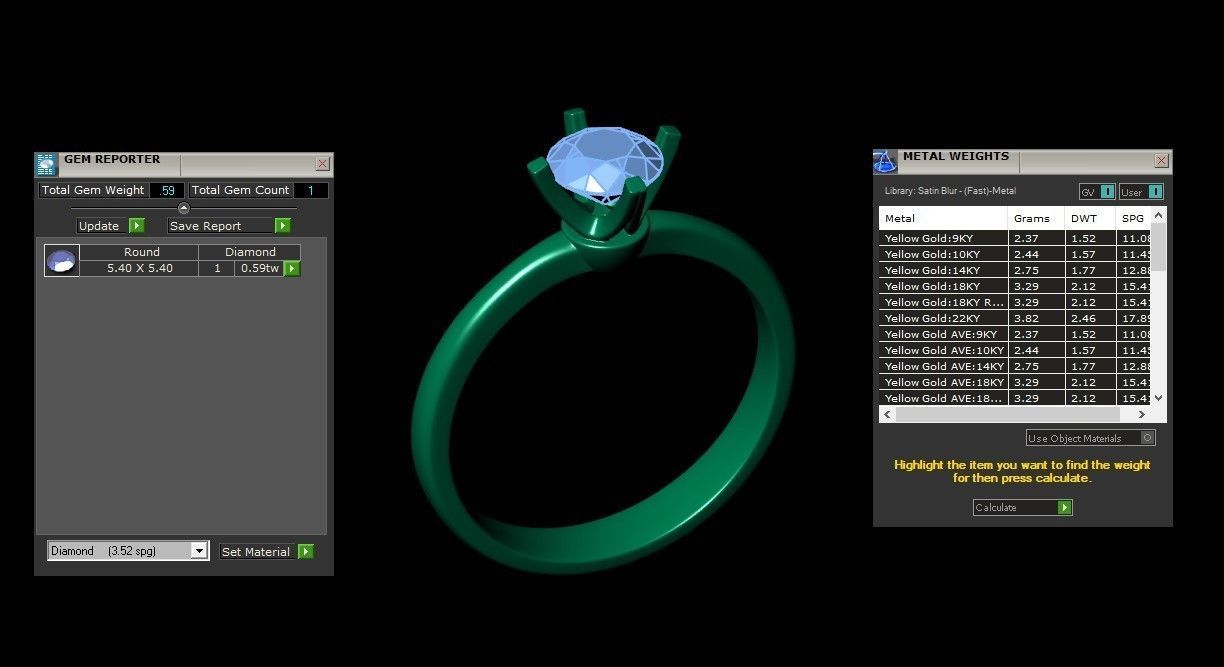This screenshot has width=1224, height=667.
Task: Click the 5.40 X 5.40 gem size cell
Action: [x=140, y=268]
